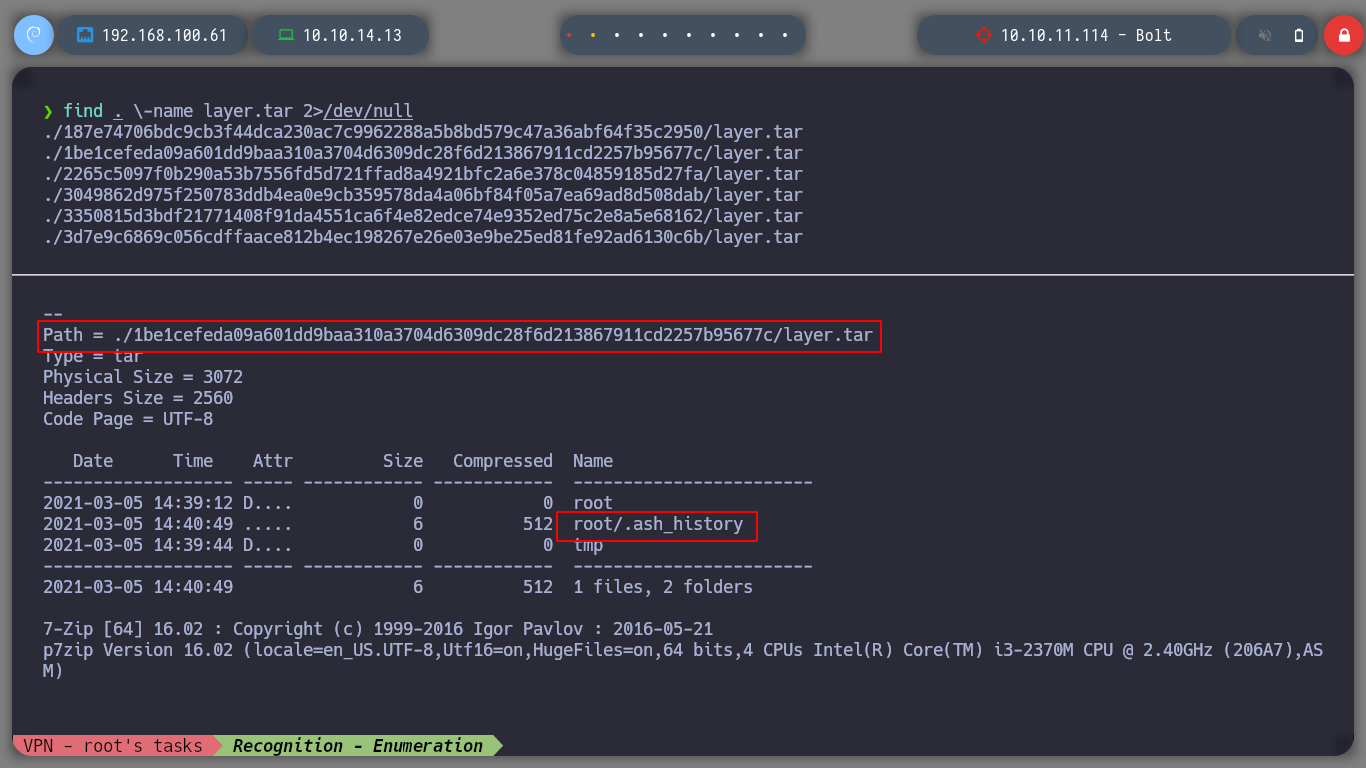
Task: Click the laptop icon beside 10.10.14.13
Action: point(286,35)
